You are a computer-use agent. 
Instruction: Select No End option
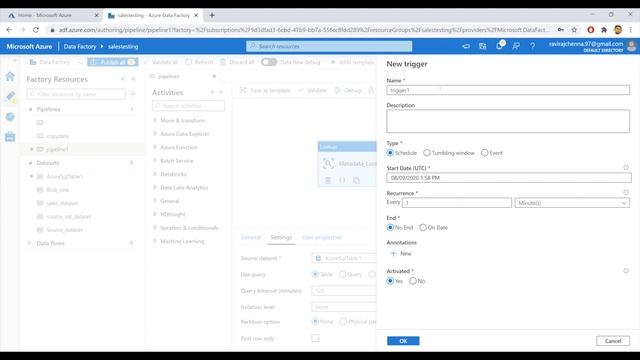click(x=390, y=227)
